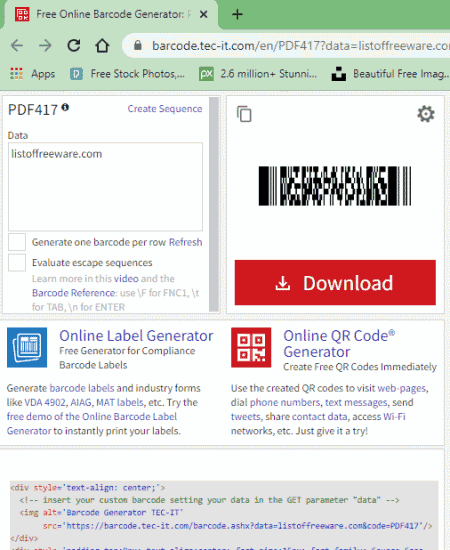Click the img src URL code line

[x=237, y=525]
